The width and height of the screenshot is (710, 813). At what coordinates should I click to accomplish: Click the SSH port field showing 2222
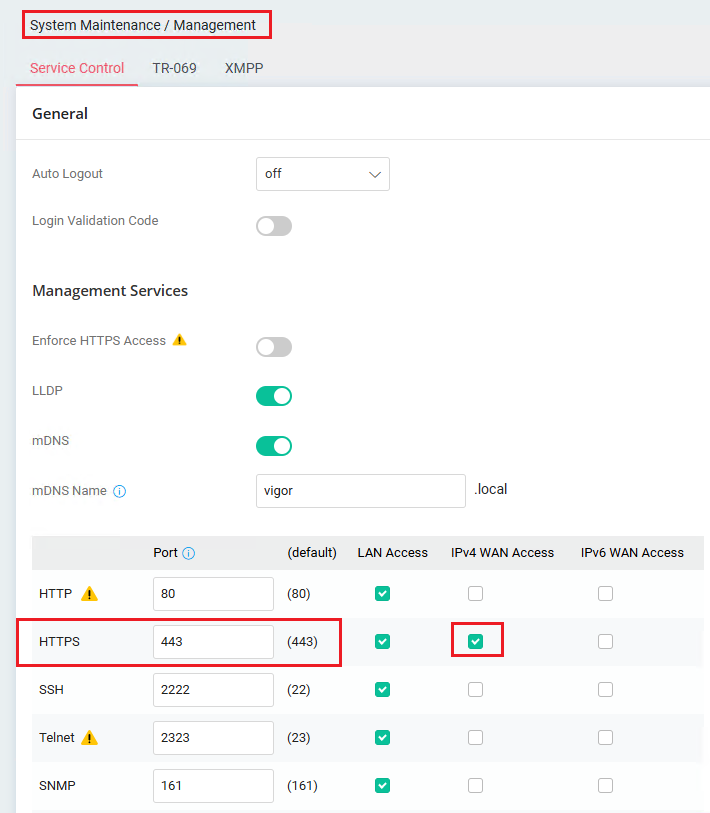tap(213, 690)
